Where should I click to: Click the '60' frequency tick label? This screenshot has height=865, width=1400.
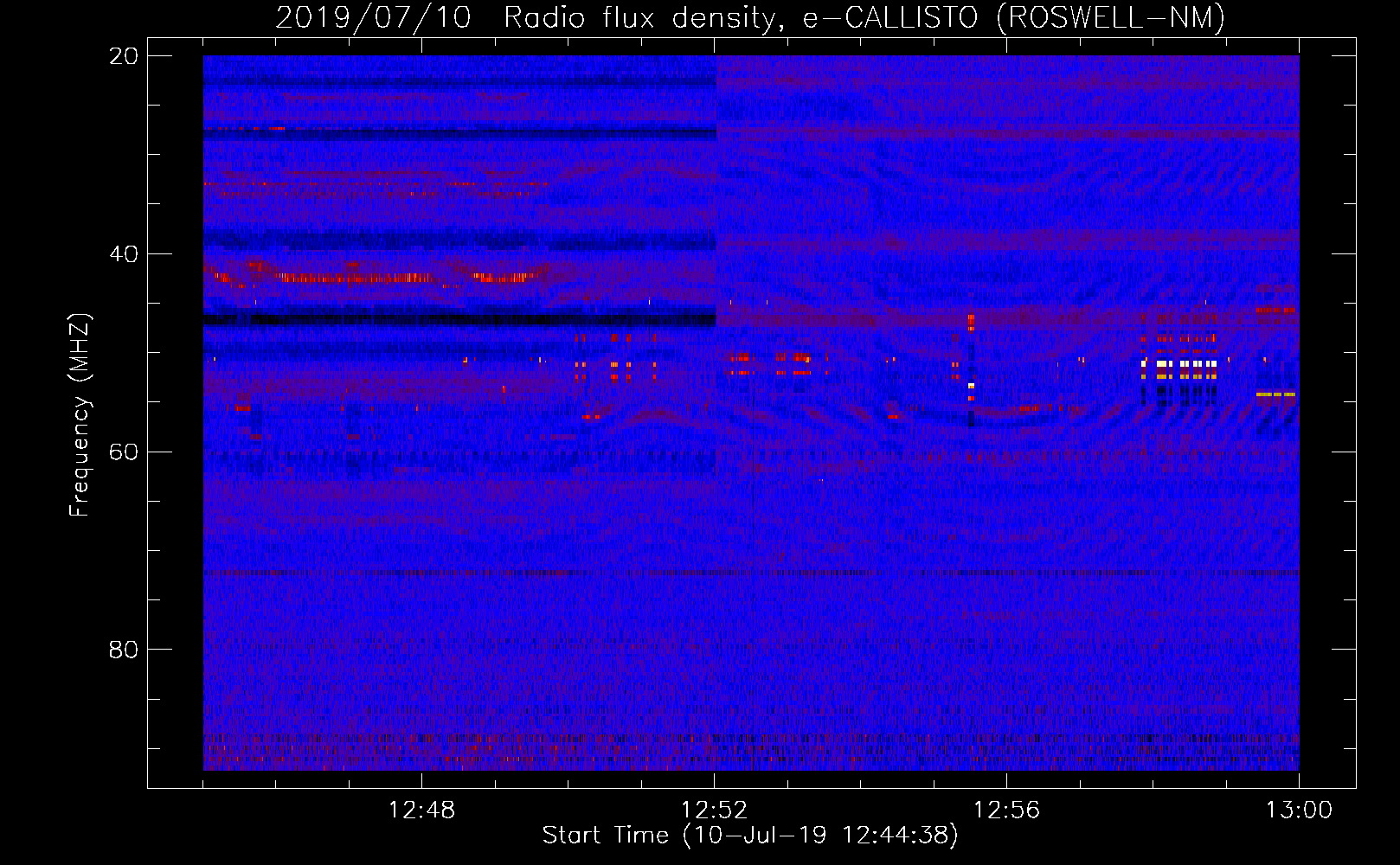pos(124,452)
